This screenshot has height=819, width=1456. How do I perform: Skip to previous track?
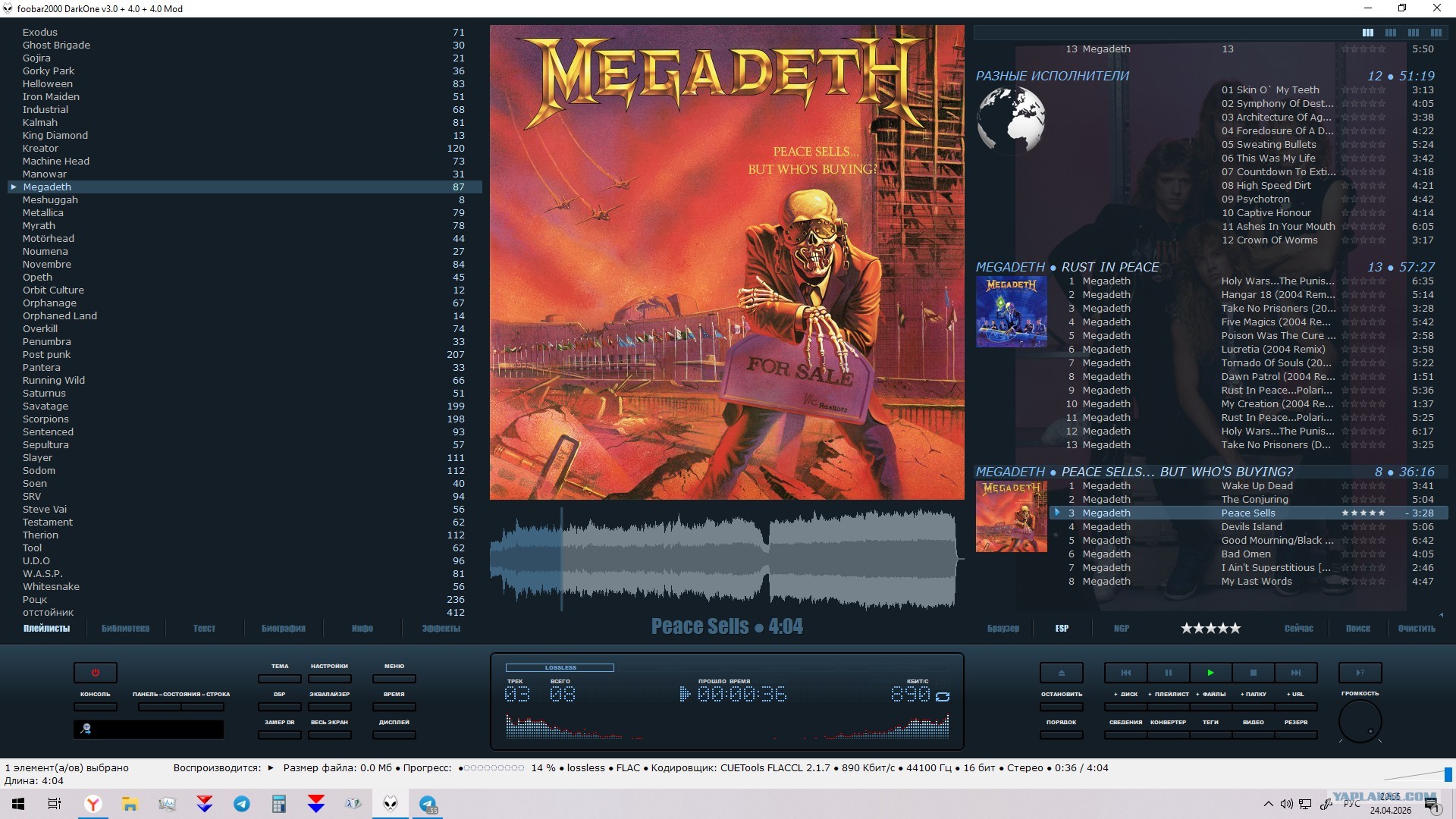point(1126,673)
